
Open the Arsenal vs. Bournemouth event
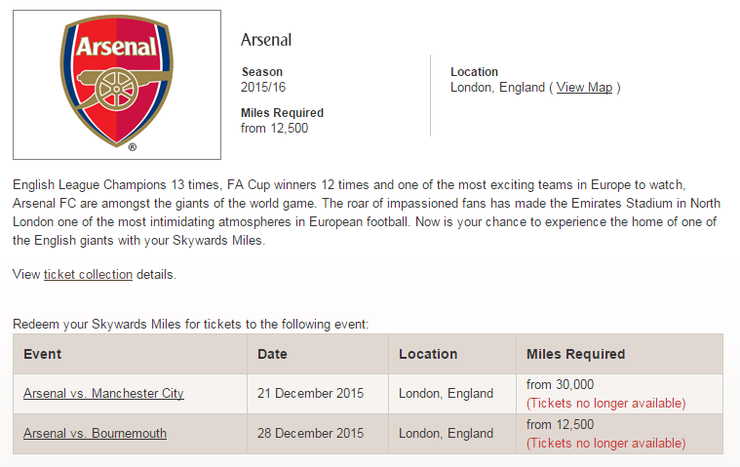point(95,433)
